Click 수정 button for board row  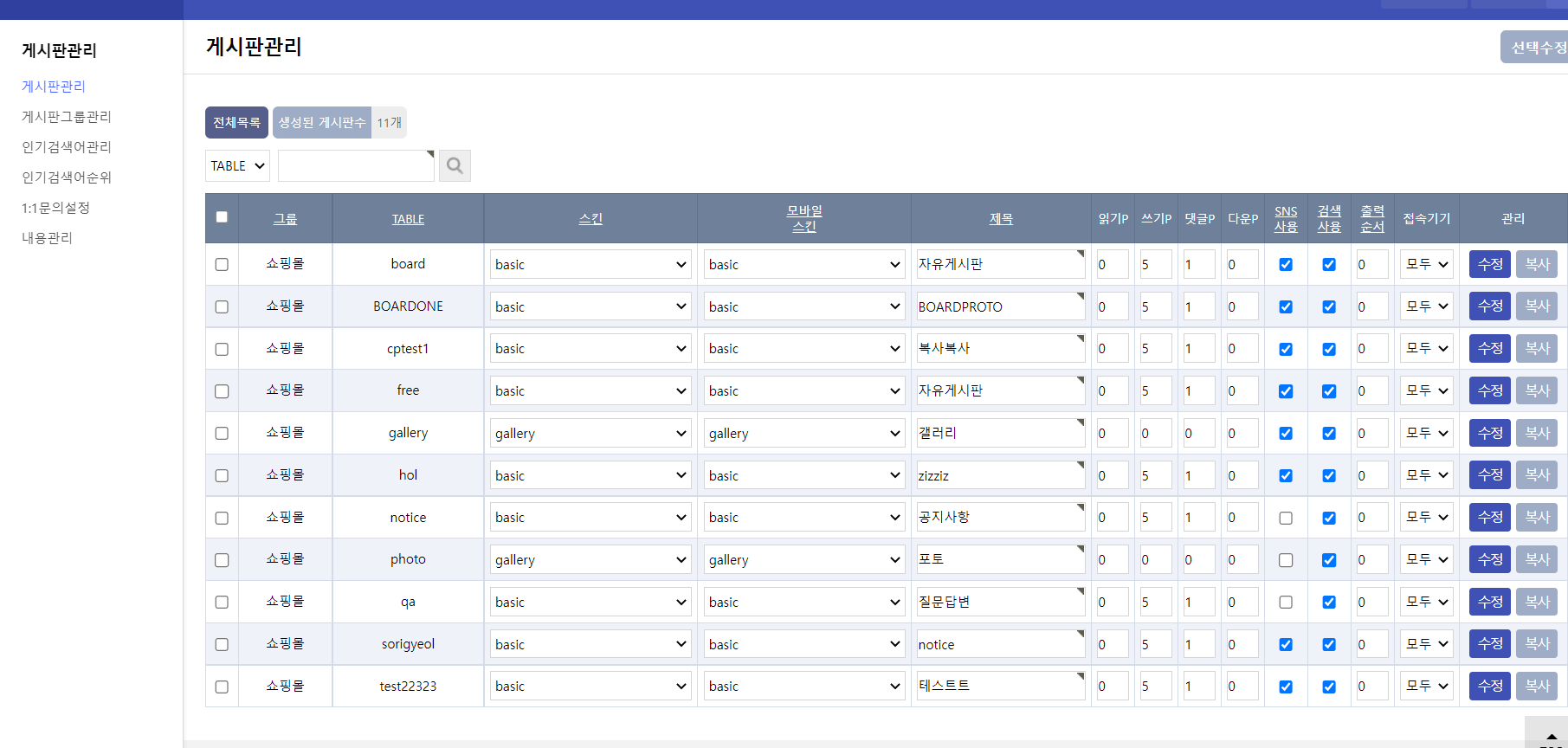point(1490,264)
